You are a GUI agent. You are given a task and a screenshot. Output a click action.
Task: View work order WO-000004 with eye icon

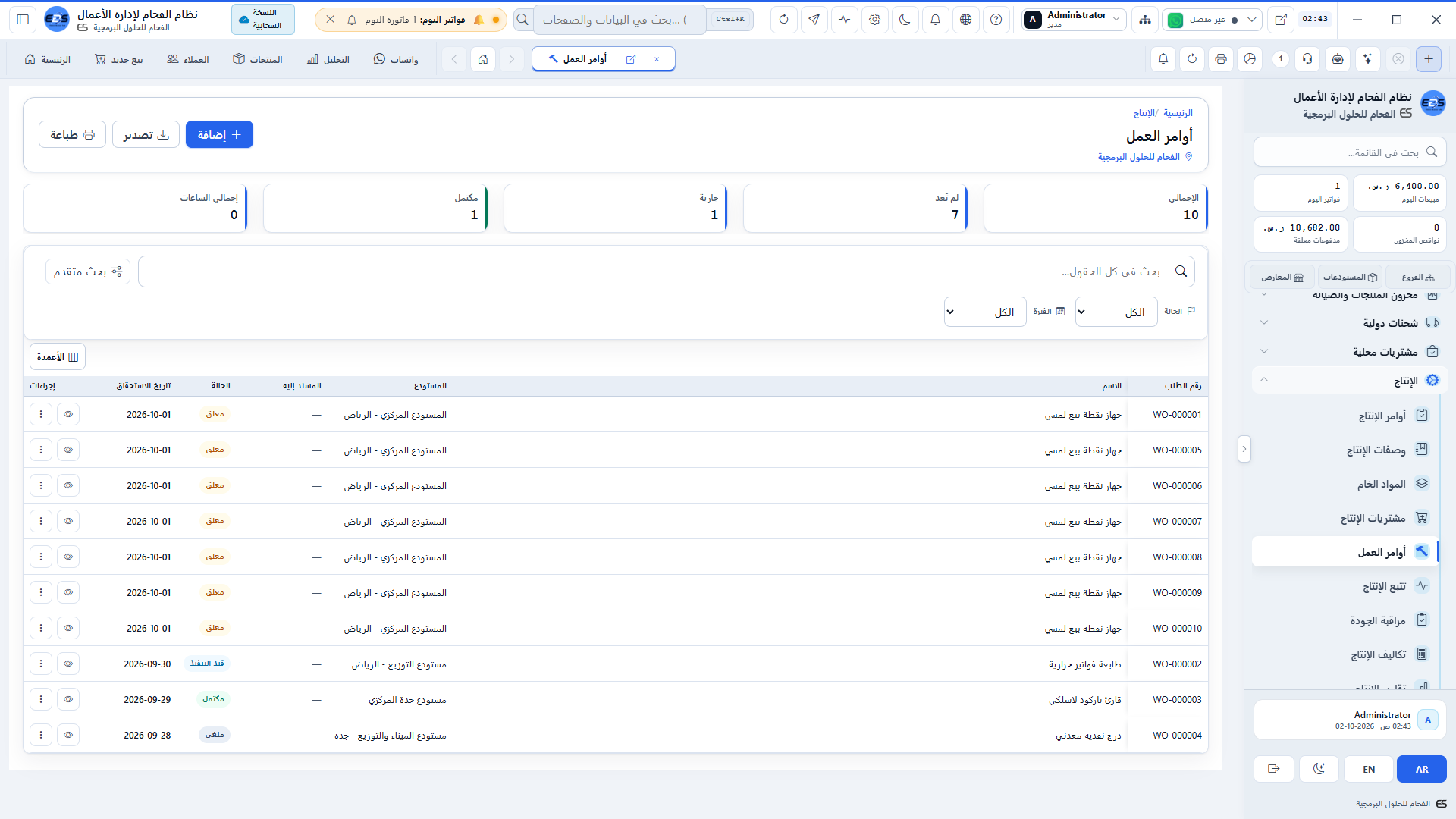pyautogui.click(x=68, y=735)
